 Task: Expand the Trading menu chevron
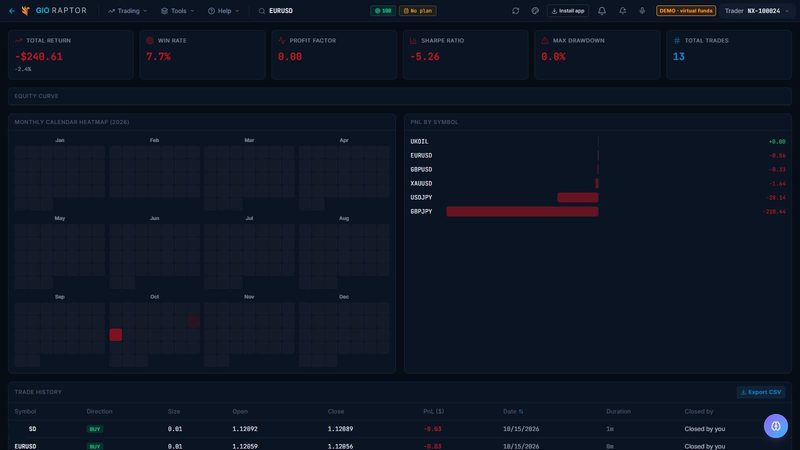[x=145, y=11]
